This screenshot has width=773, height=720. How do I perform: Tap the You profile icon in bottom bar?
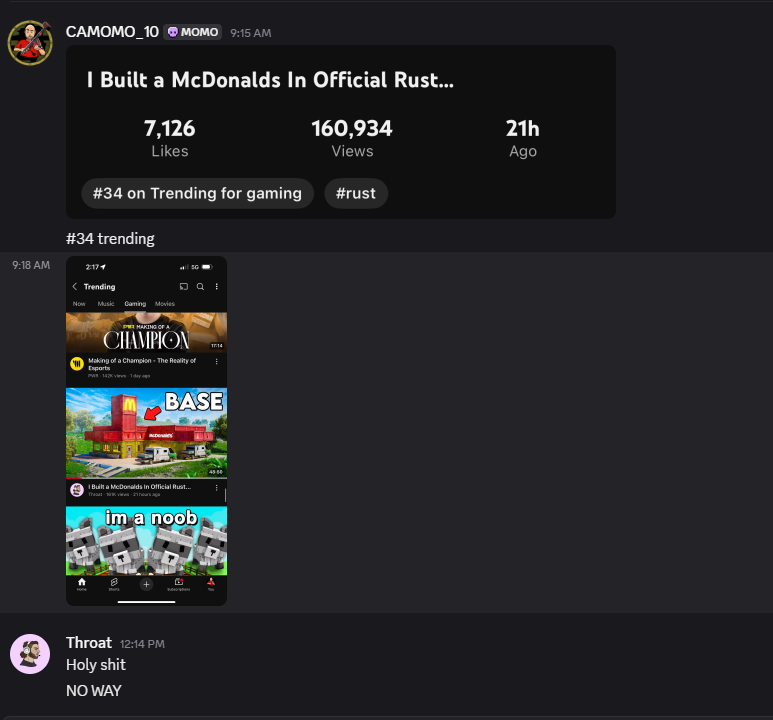pos(211,584)
